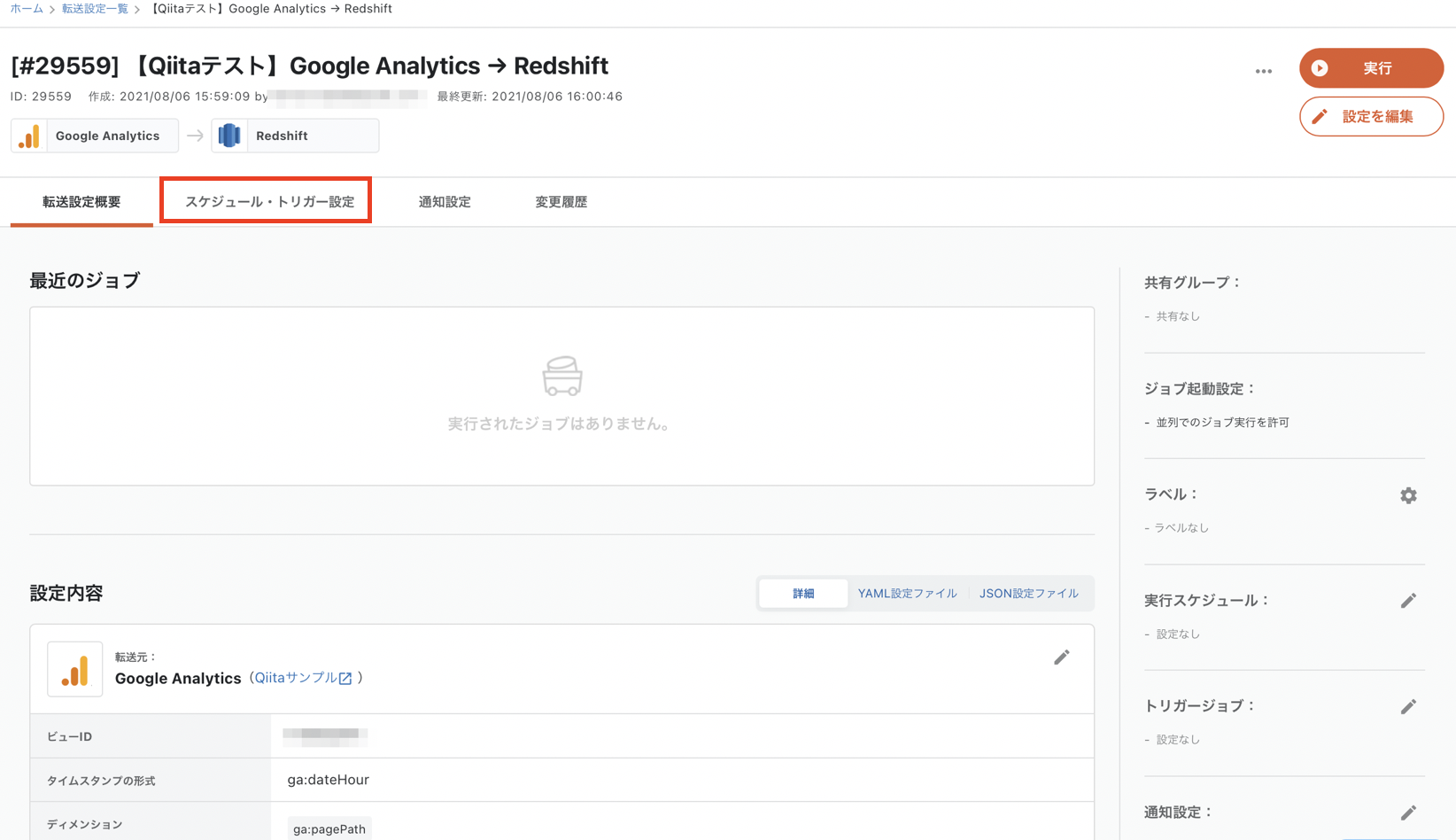This screenshot has width=1456, height=840.
Task: Click the play icon inside 実行 button
Action: (1320, 68)
